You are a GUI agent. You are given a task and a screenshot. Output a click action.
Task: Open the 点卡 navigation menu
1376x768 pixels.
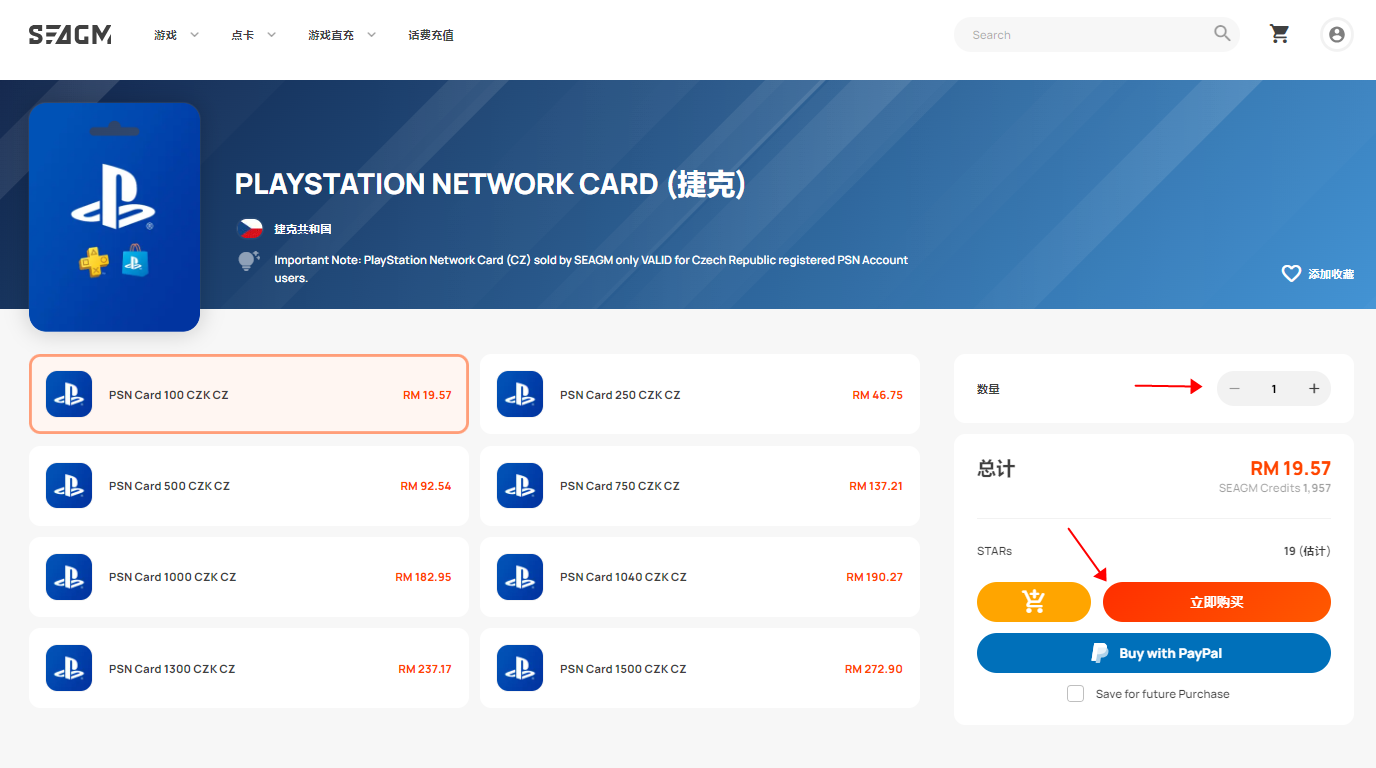tap(242, 35)
